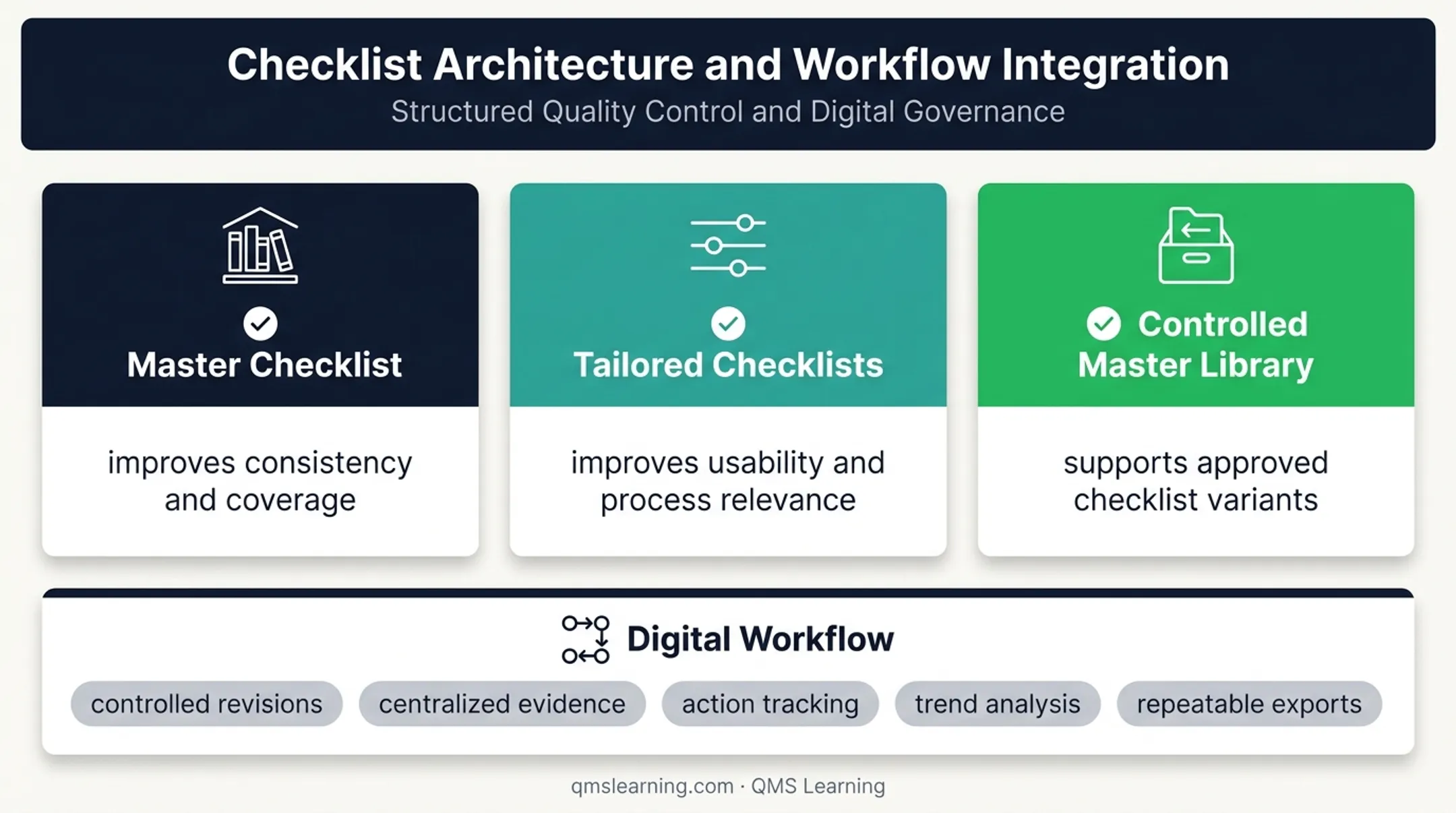This screenshot has width=1456, height=813.
Task: Click the library bookshelf icon above Master Checklist
Action: (x=260, y=245)
